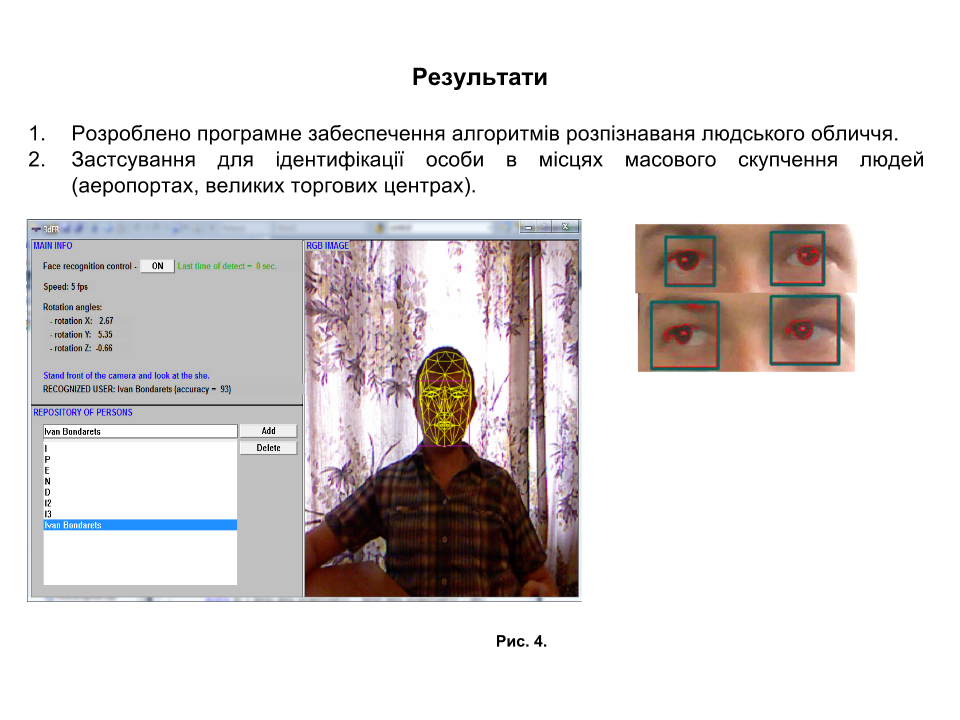Click the Delete button in repository
This screenshot has height=720, width=960.
click(x=268, y=448)
